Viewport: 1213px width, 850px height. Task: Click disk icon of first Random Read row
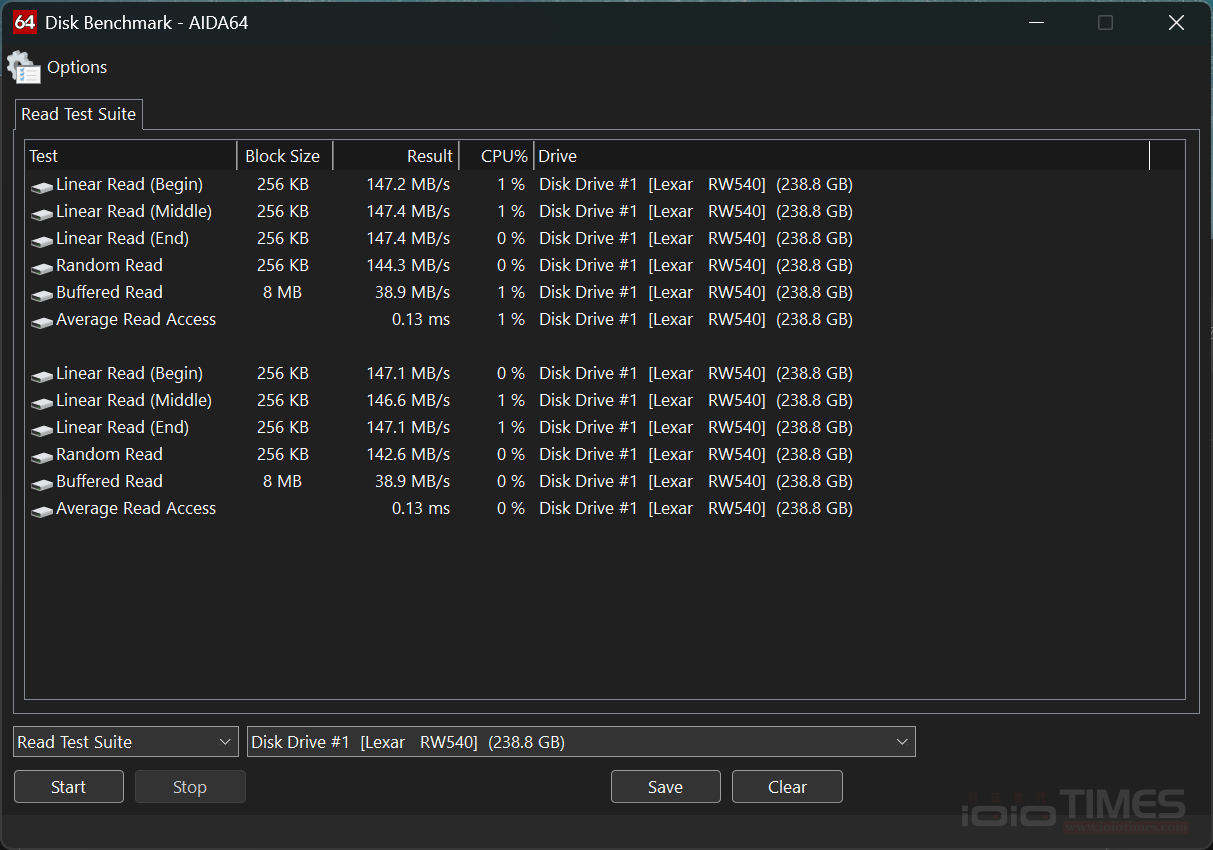pyautogui.click(x=41, y=268)
